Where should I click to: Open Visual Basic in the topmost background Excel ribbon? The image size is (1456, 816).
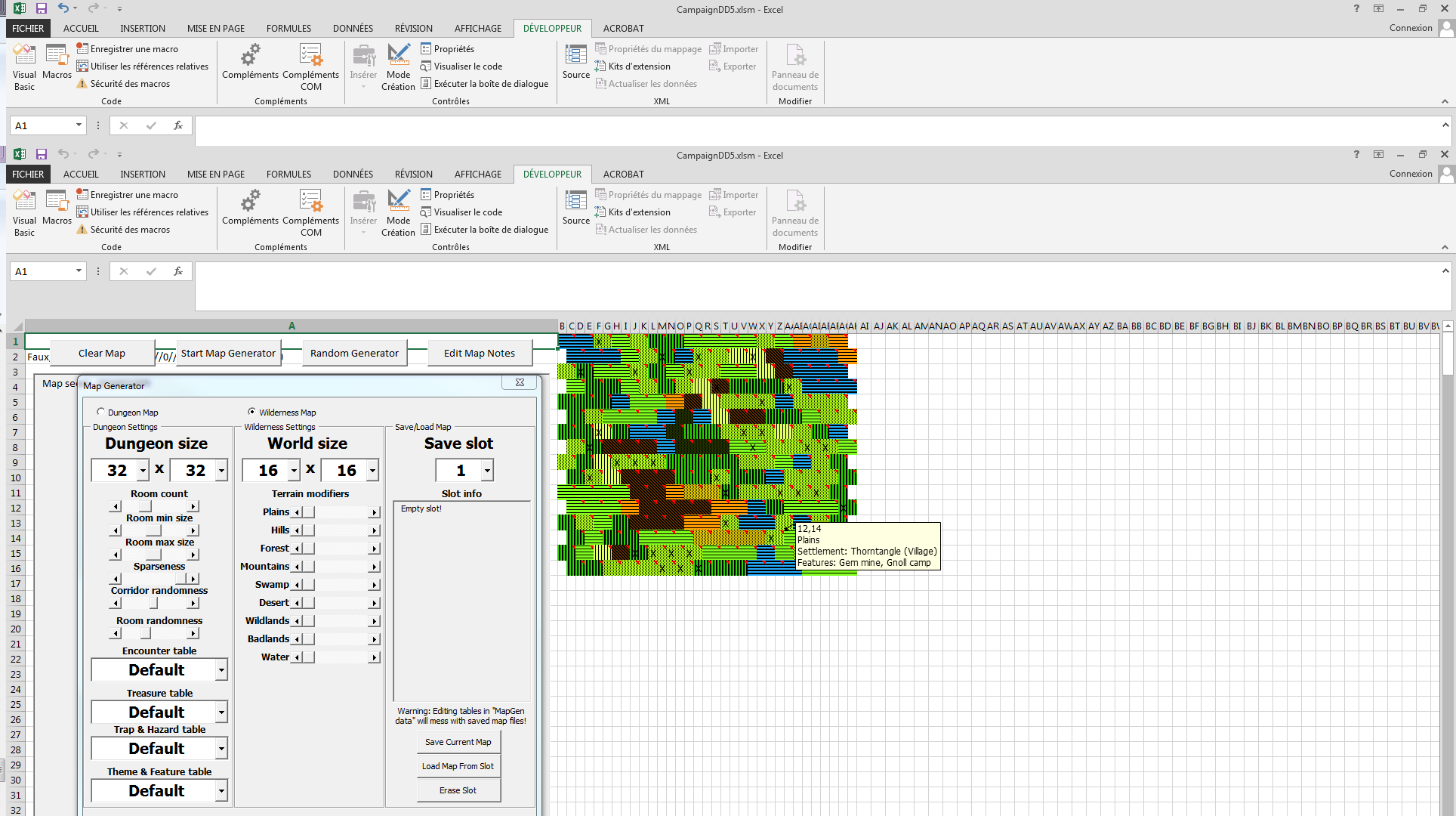click(24, 67)
